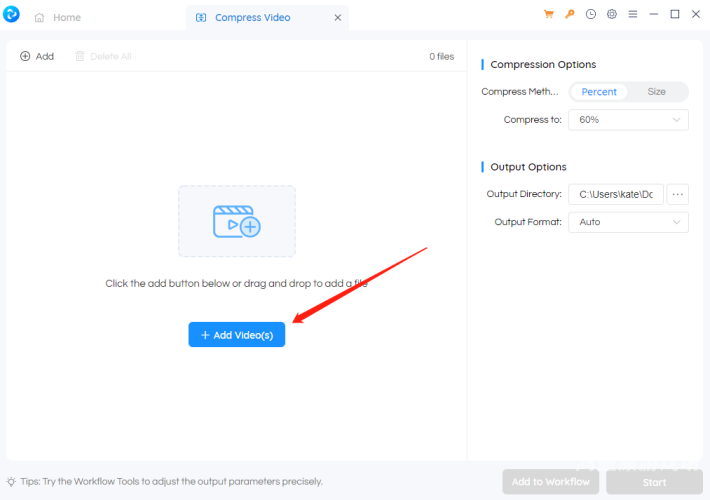Open history via clock icon

(x=590, y=14)
